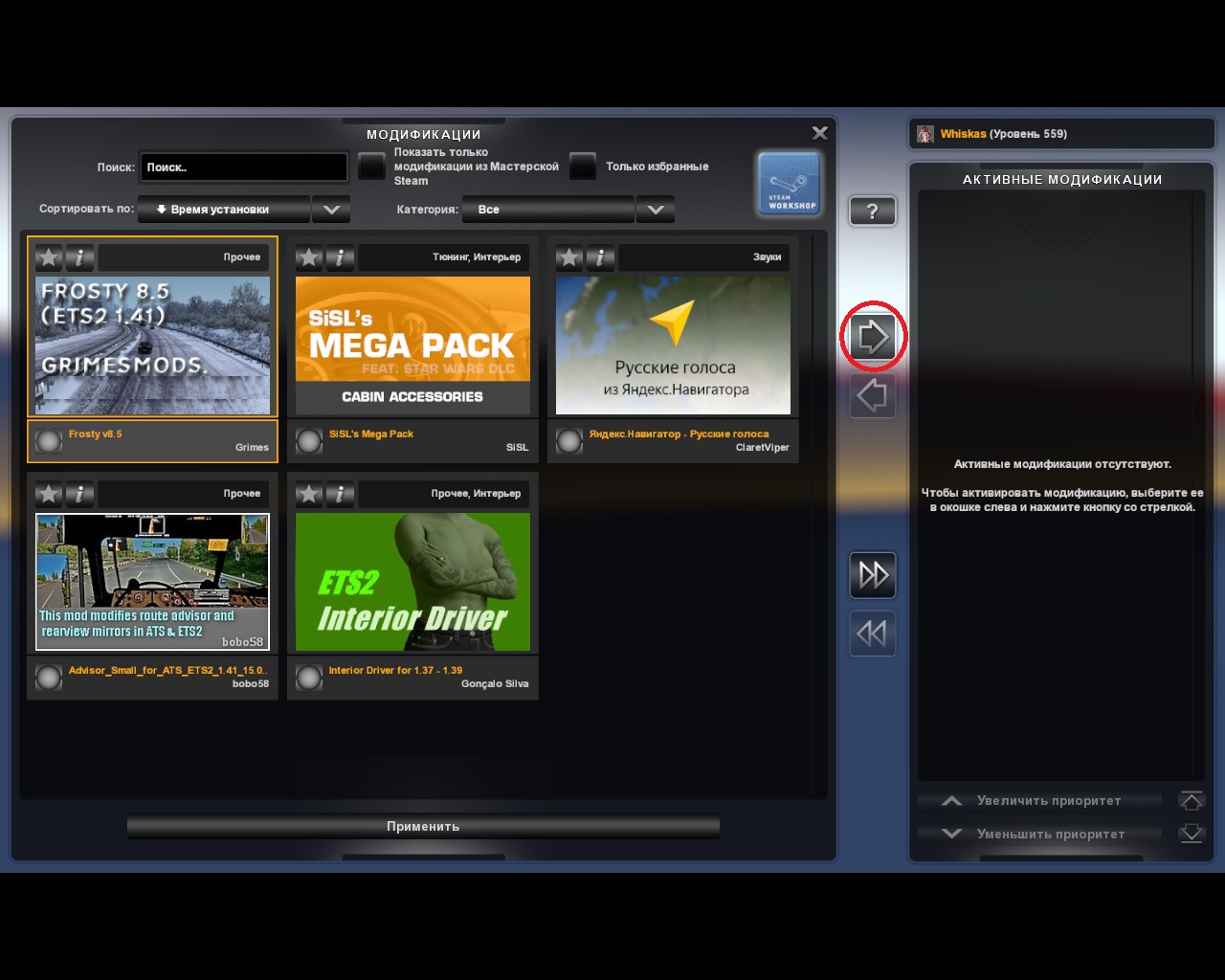Open the Steam Workshop button

(x=790, y=184)
